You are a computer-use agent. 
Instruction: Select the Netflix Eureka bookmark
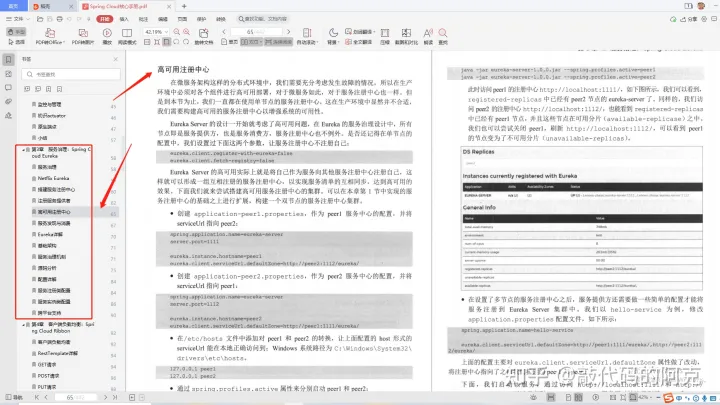point(53,178)
